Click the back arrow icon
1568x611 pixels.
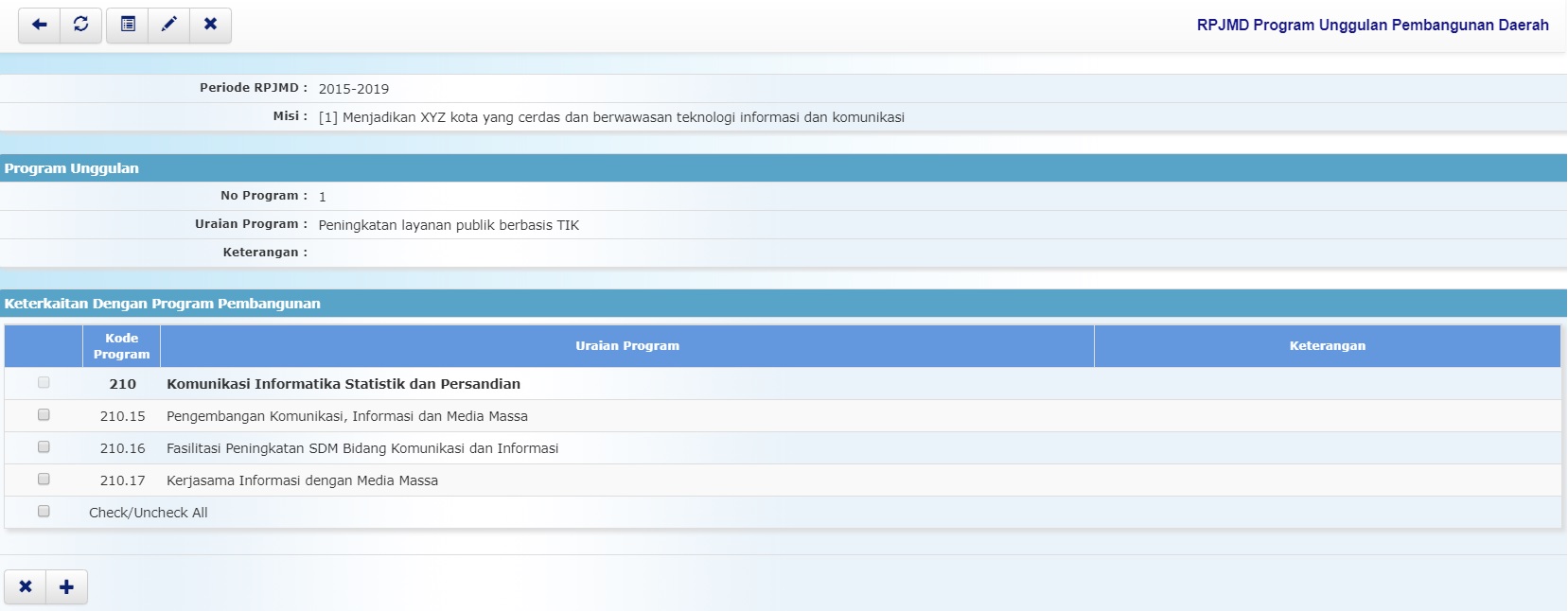[x=39, y=25]
